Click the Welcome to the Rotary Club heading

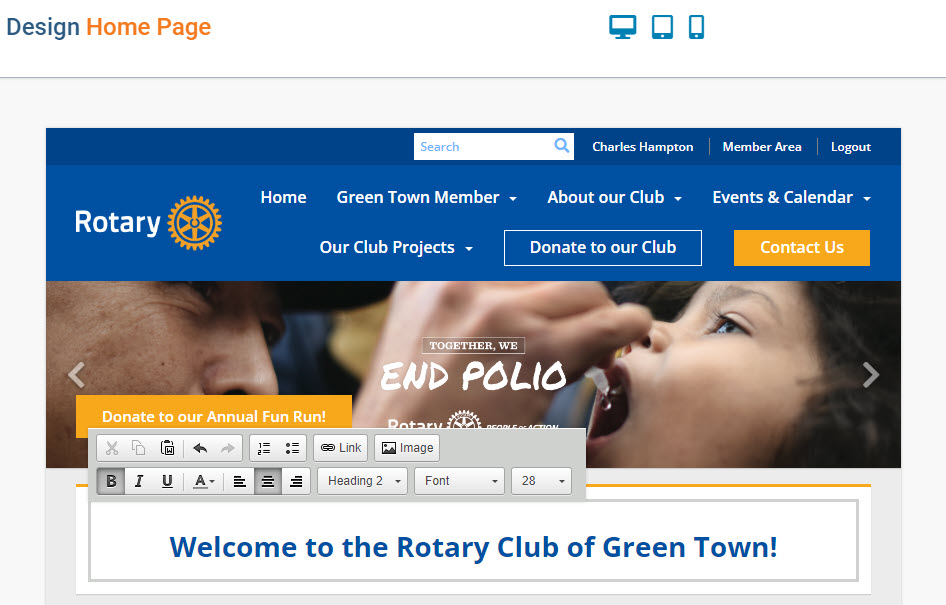(x=474, y=547)
